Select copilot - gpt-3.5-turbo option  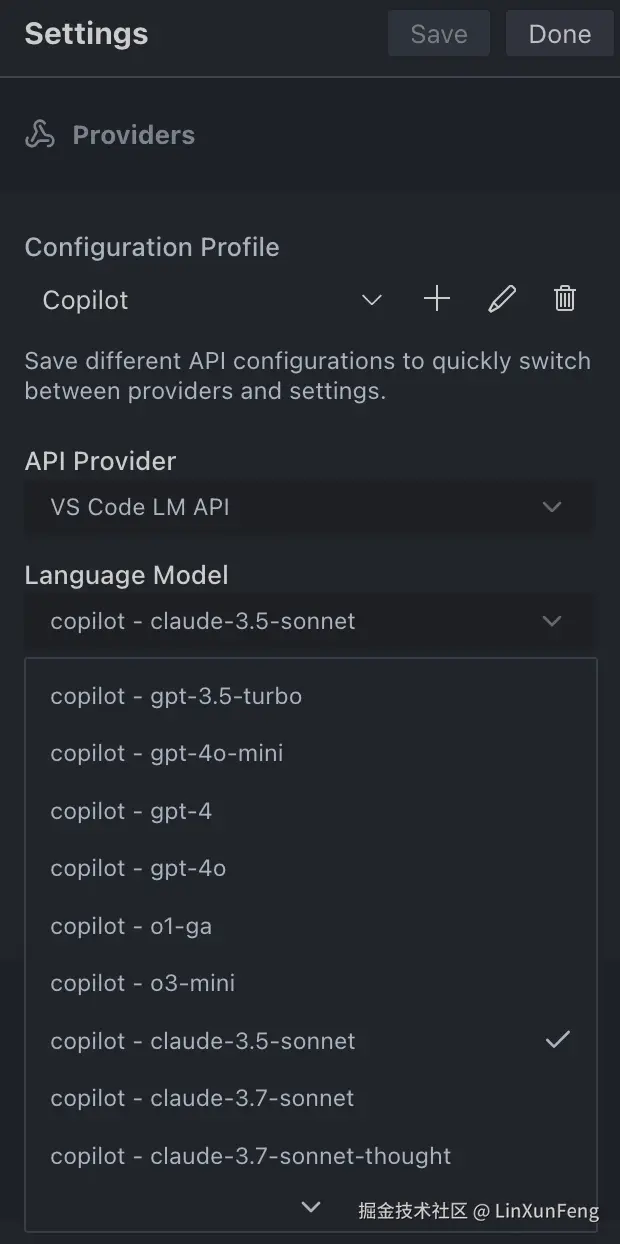point(176,696)
